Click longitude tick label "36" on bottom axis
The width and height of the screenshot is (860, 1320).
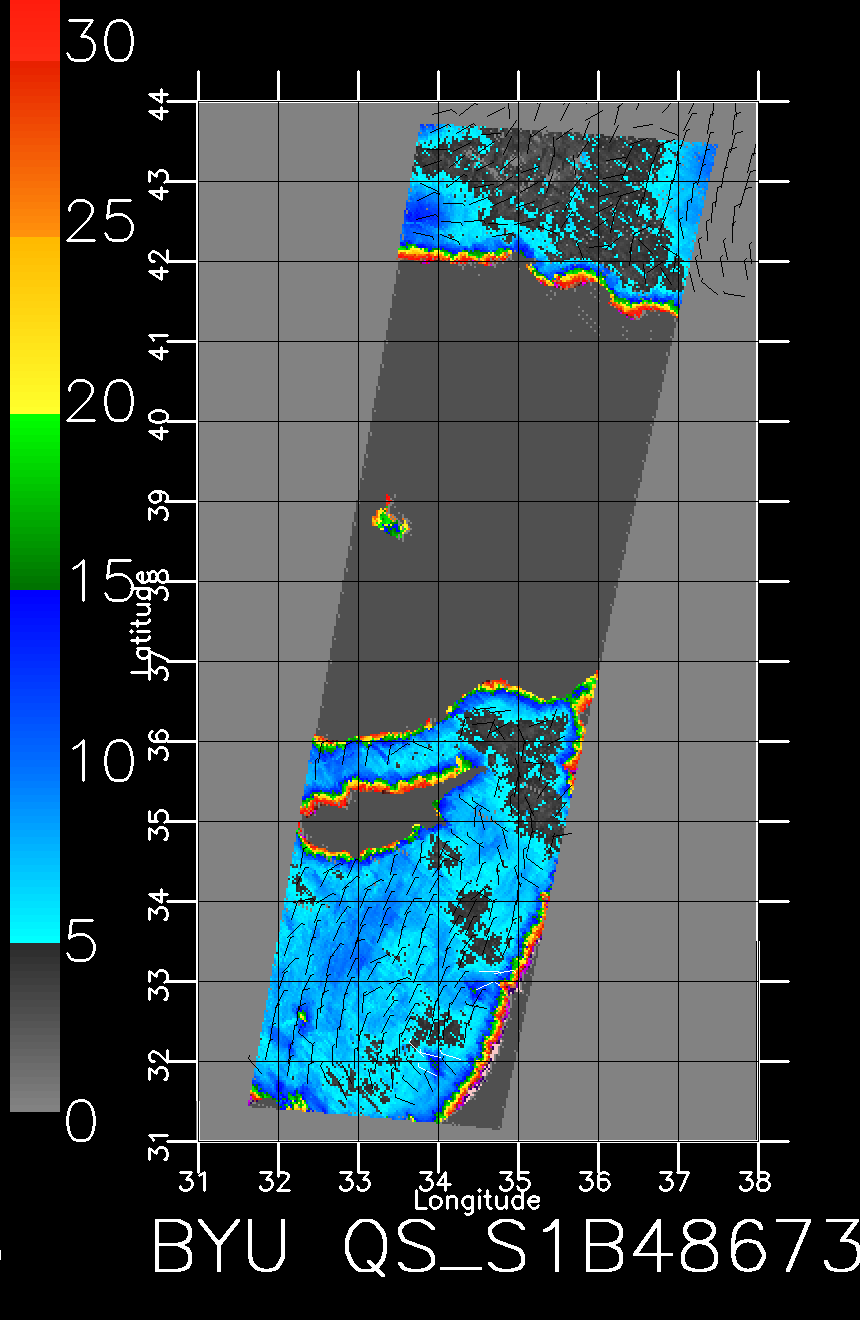pos(596,1181)
